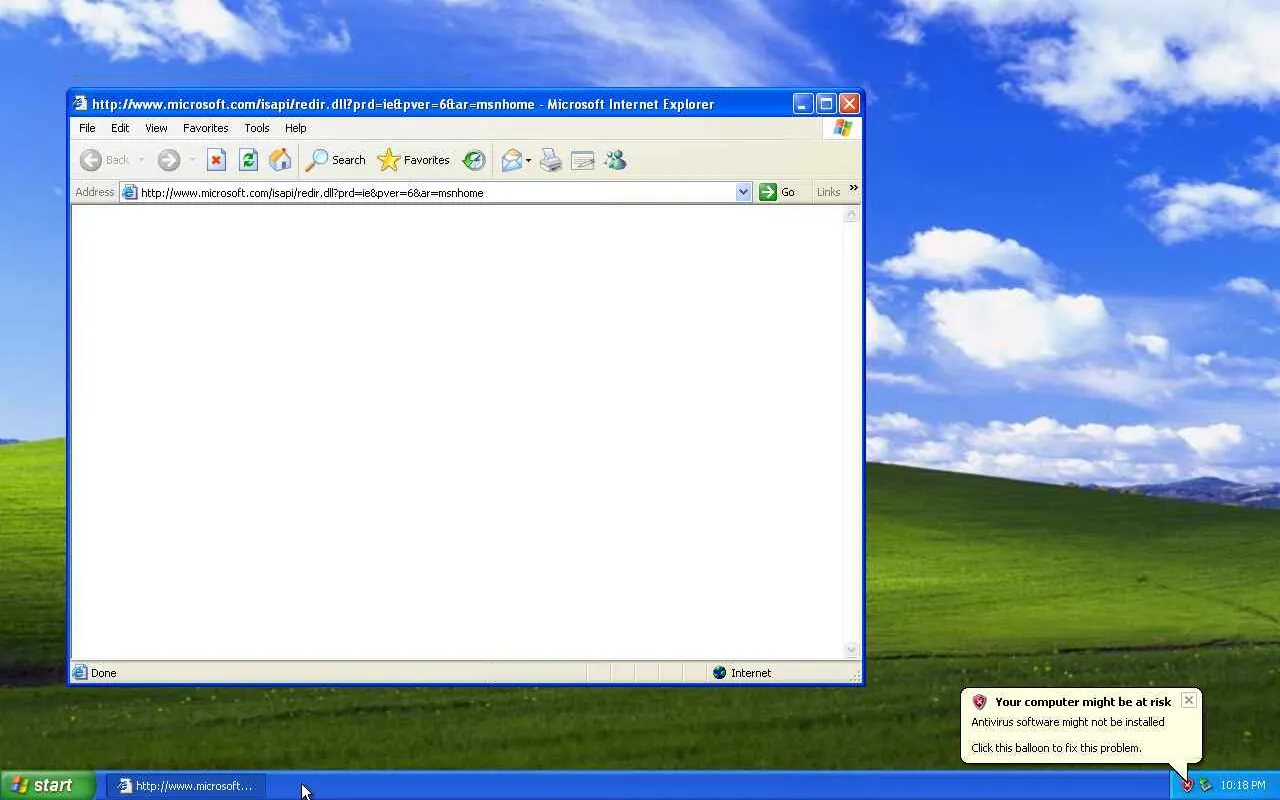Click the Favorites star toolbar button
Image resolution: width=1280 pixels, height=800 pixels.
[x=414, y=160]
